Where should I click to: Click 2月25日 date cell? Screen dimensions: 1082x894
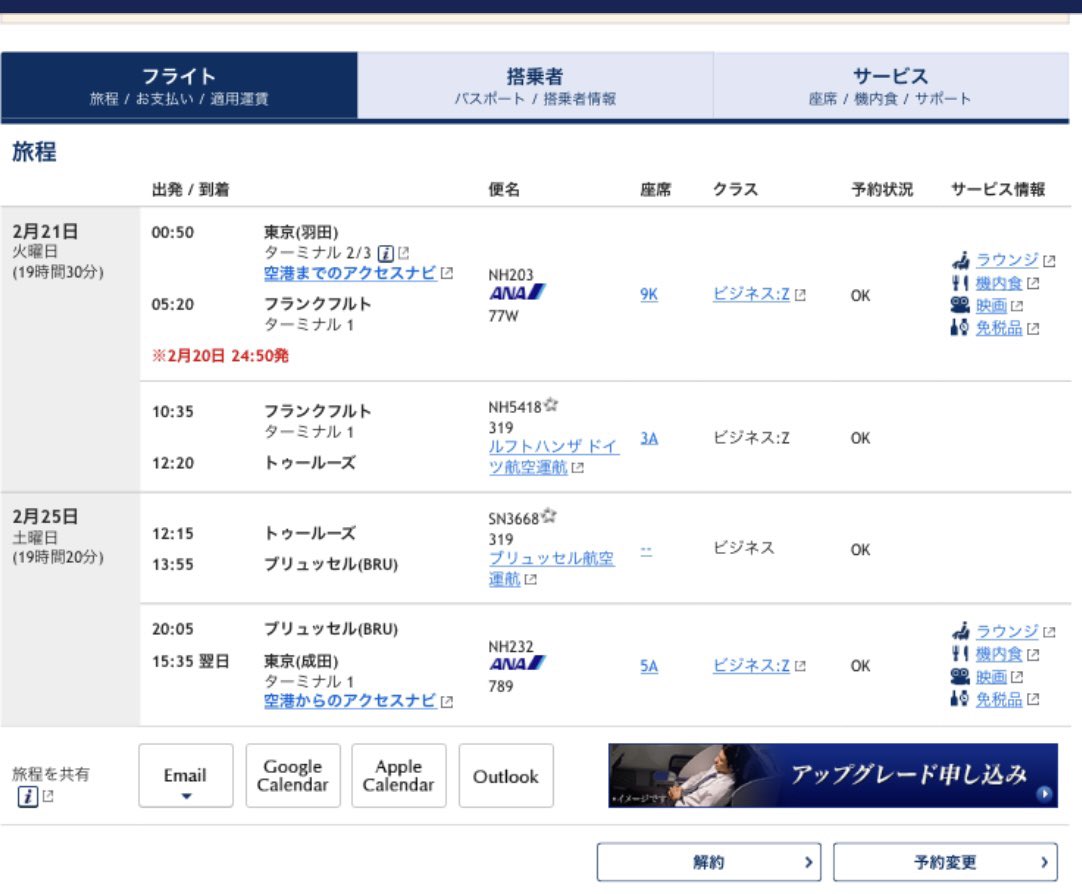pos(70,609)
